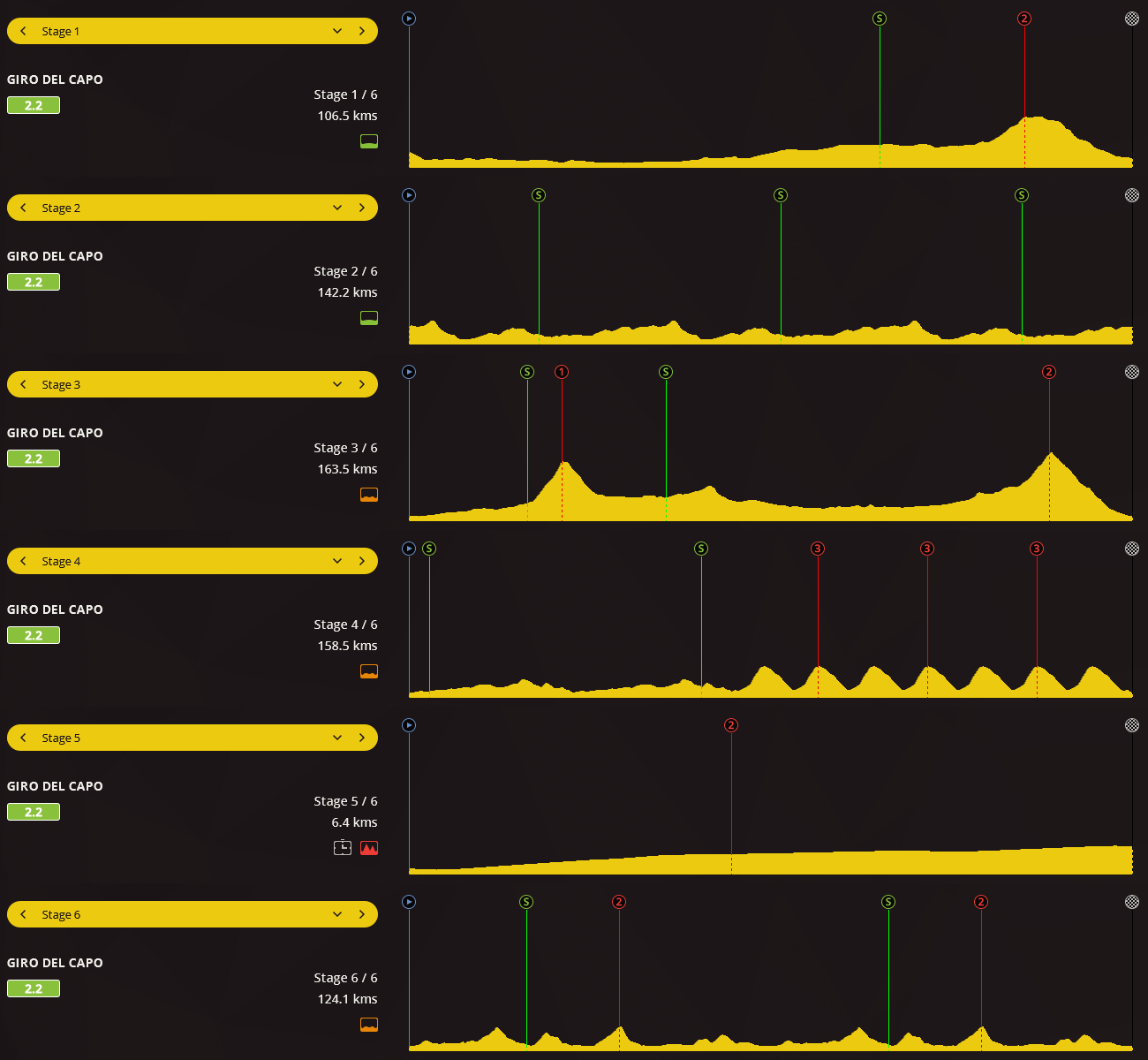Click the '106.5 kms' distance text
1148x1060 pixels.
pyautogui.click(x=347, y=116)
